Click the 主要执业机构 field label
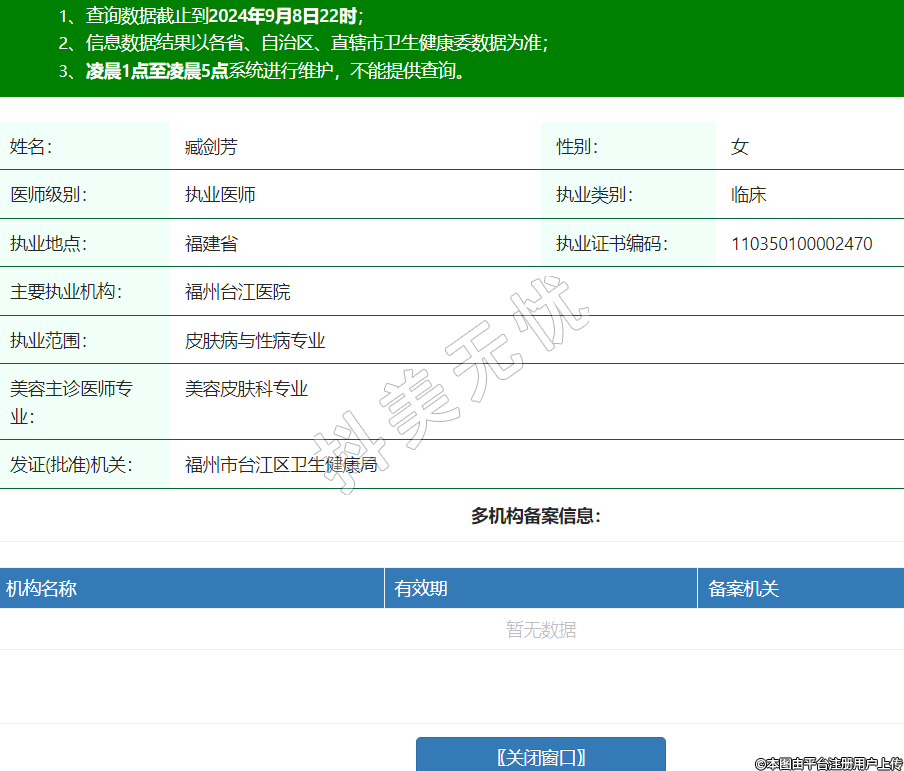Viewport: 904px width, 771px height. click(x=65, y=292)
